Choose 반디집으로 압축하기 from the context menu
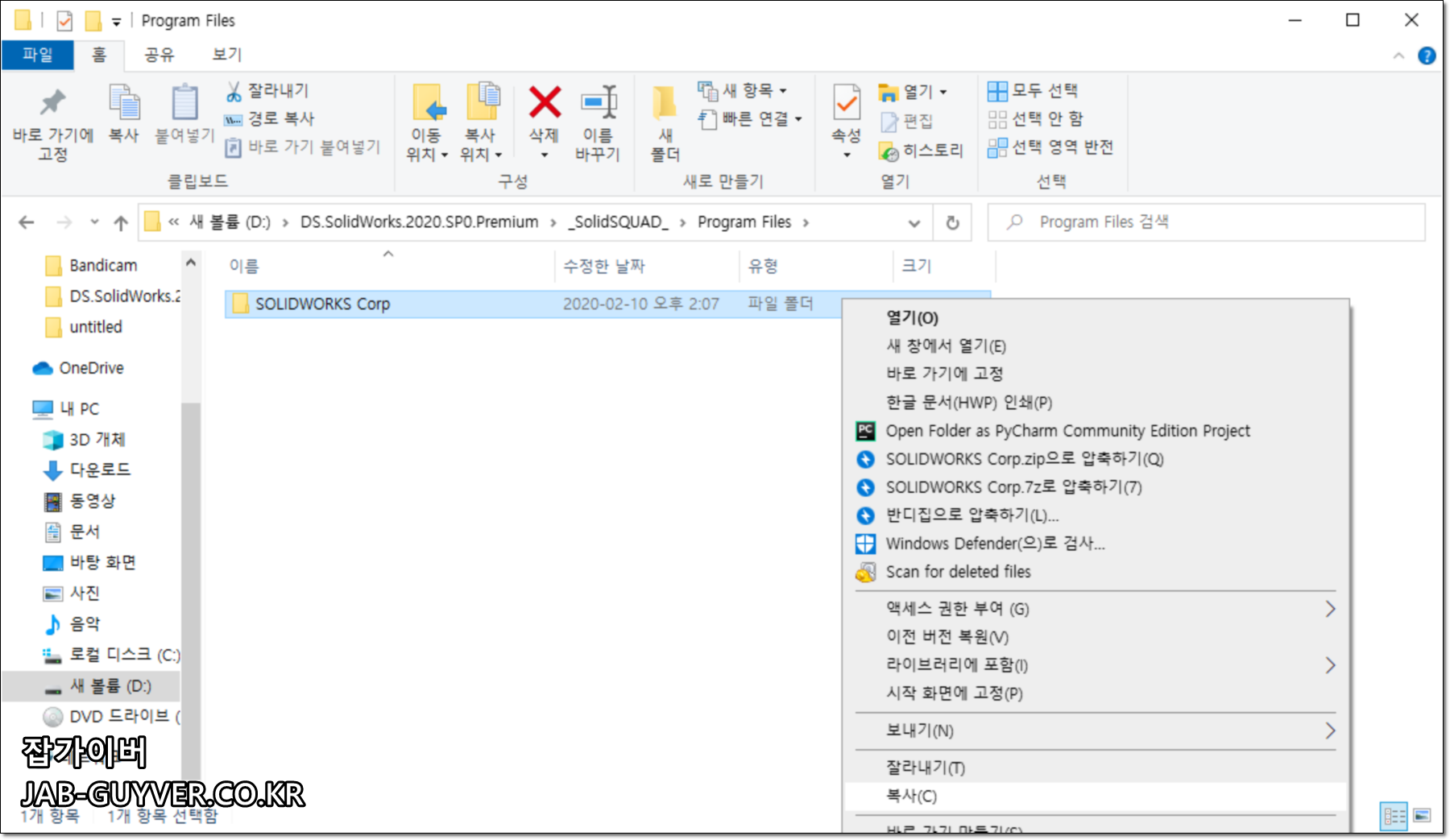The image size is (1450, 840). [972, 515]
